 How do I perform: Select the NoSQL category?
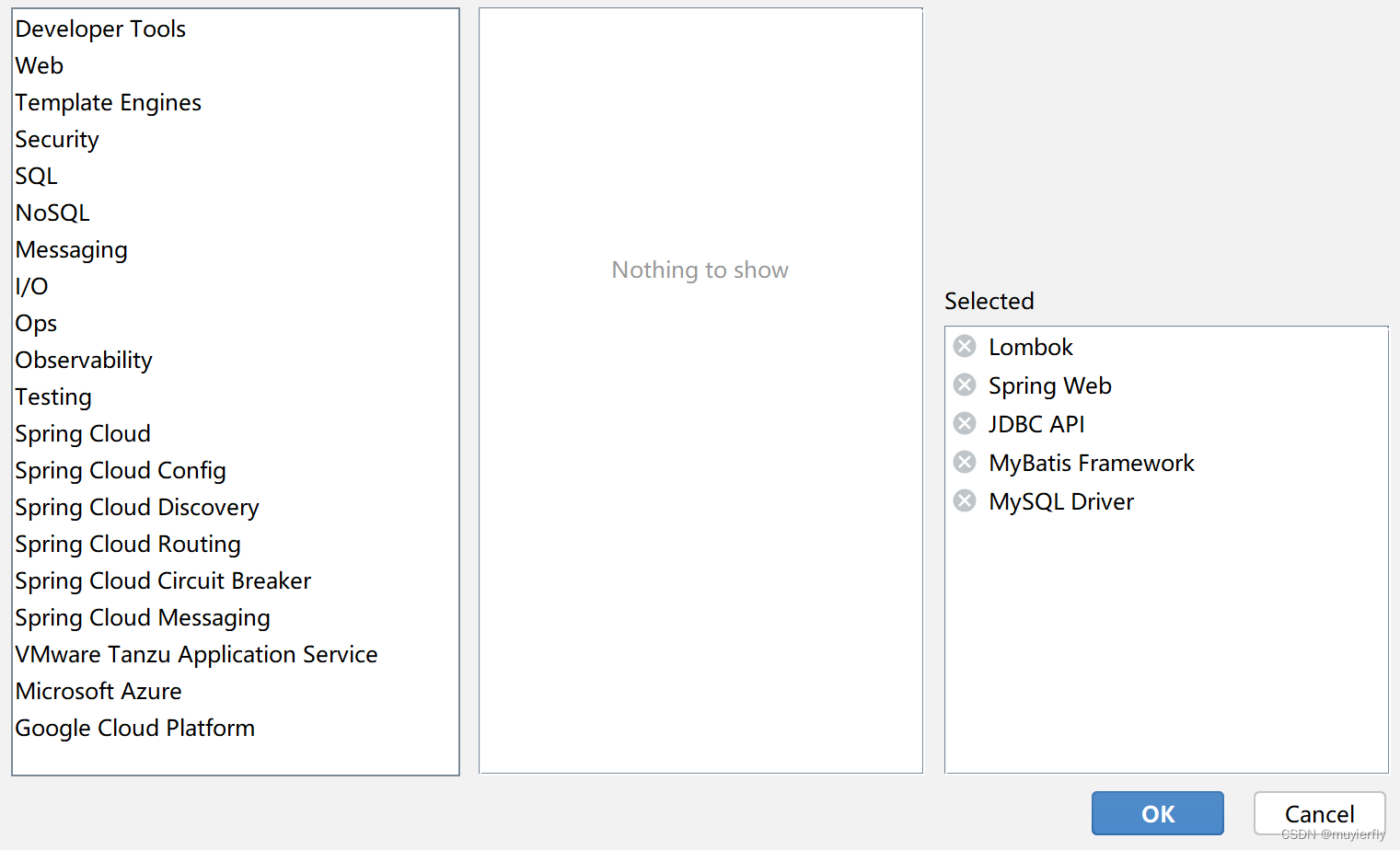pyautogui.click(x=236, y=212)
